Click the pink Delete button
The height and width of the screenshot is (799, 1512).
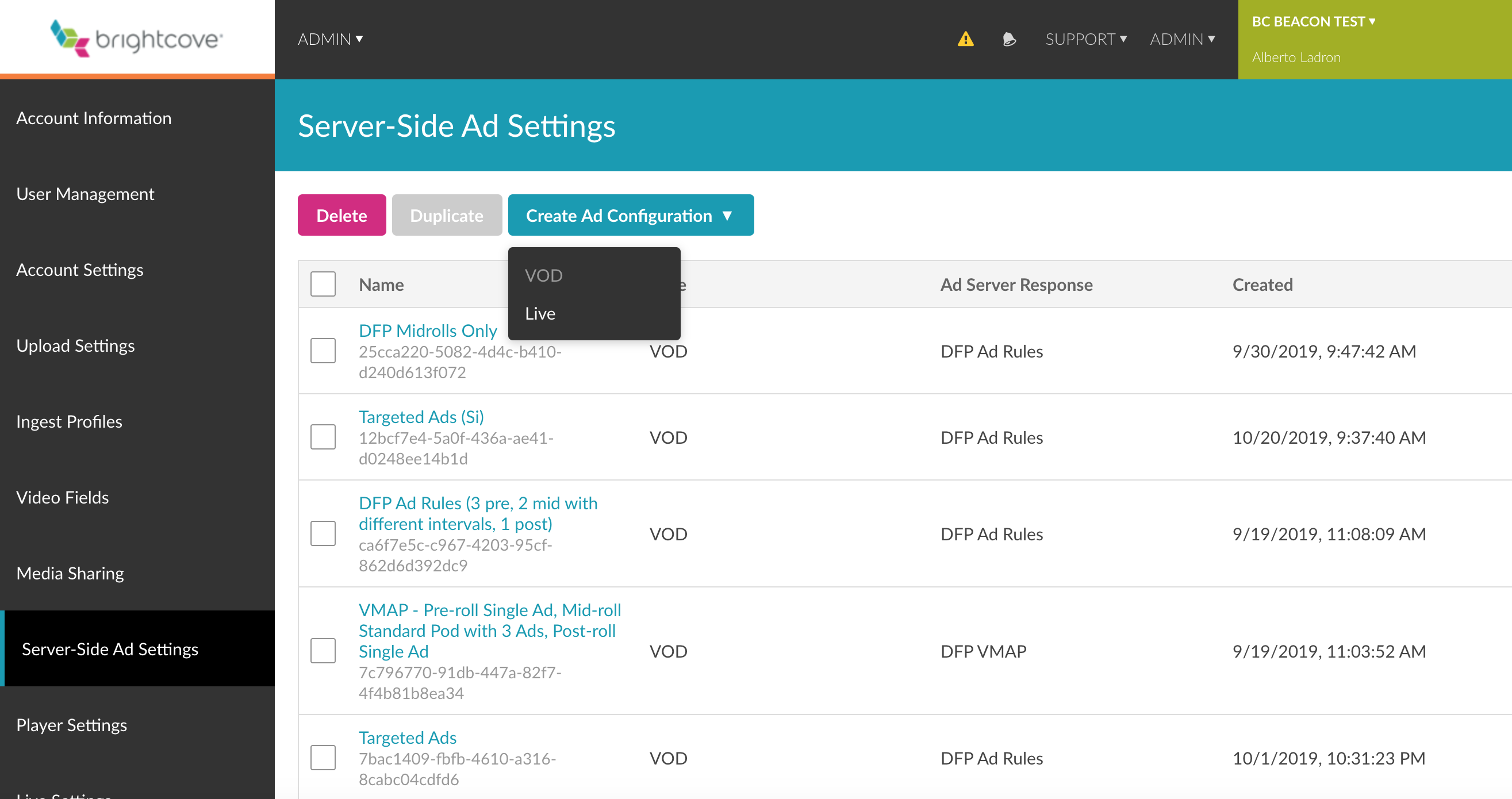coord(341,215)
